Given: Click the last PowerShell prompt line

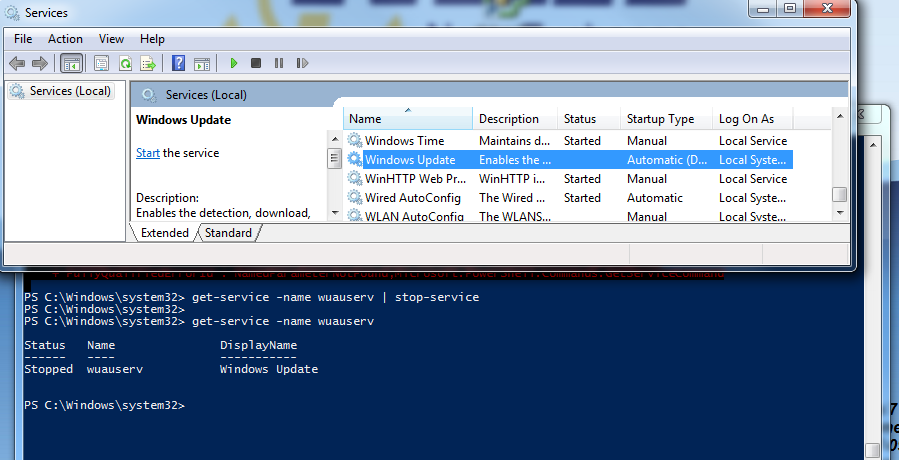Looking at the screenshot, I should 104,405.
